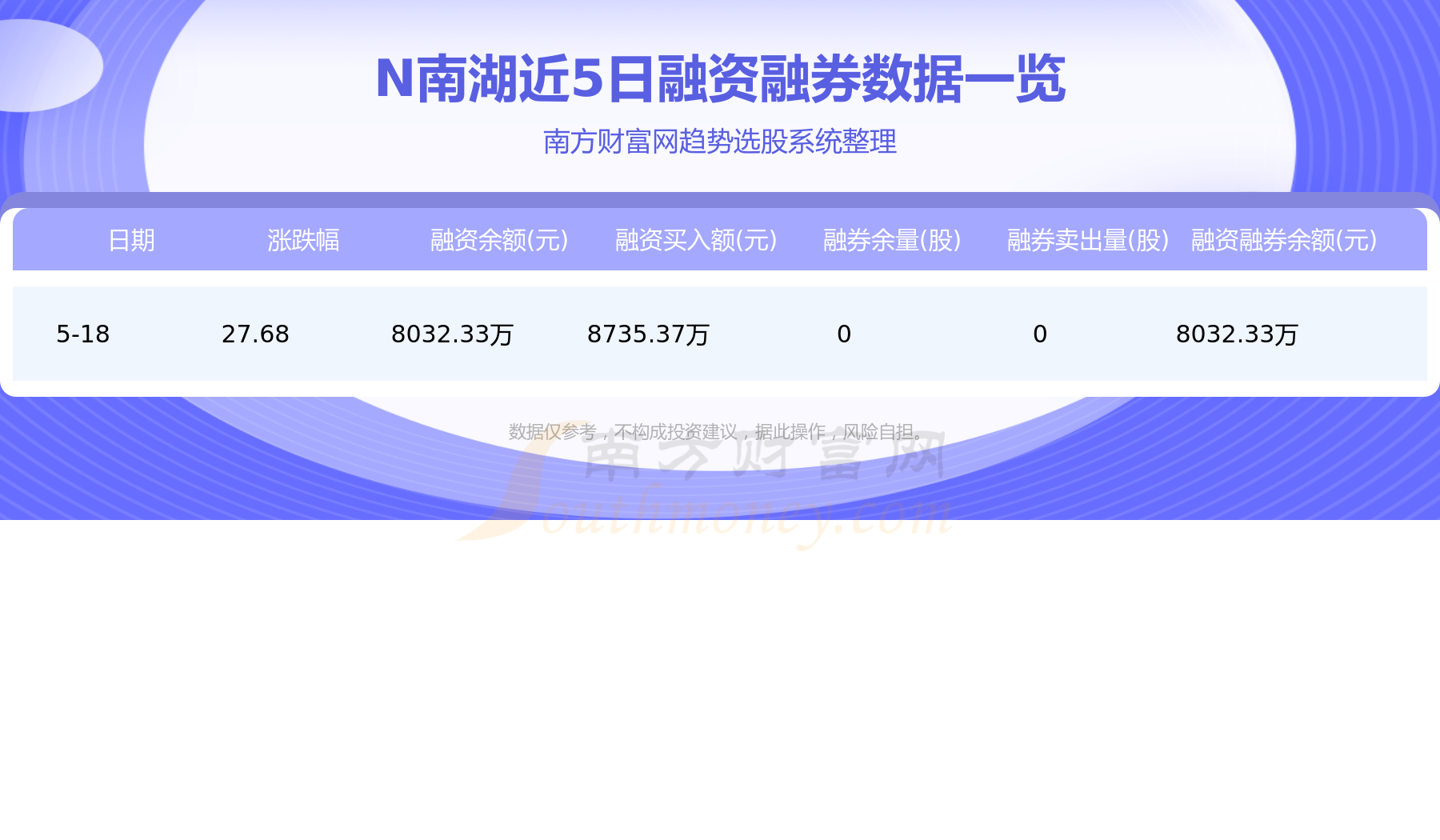1440x840 pixels.
Task: Click the 8032.33万 under 融资余额(元)
Action: point(452,334)
